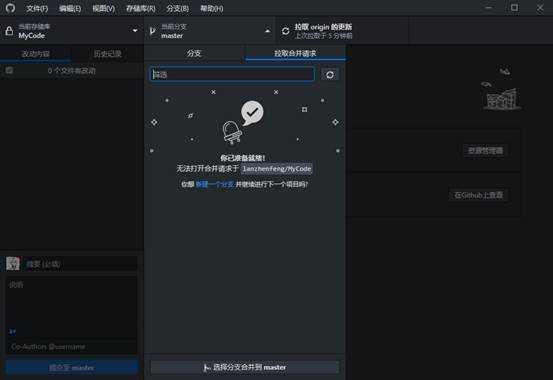Viewport: 553px width, 380px height.
Task: Select the 拉取合并请求 tab
Action: 295,53
